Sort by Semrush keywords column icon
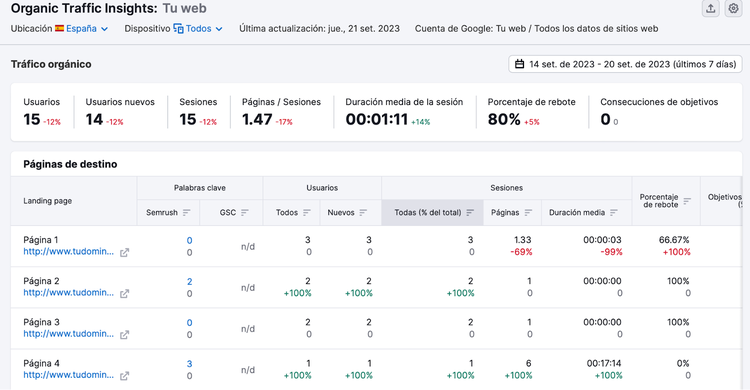750x390 pixels. pyautogui.click(x=187, y=212)
